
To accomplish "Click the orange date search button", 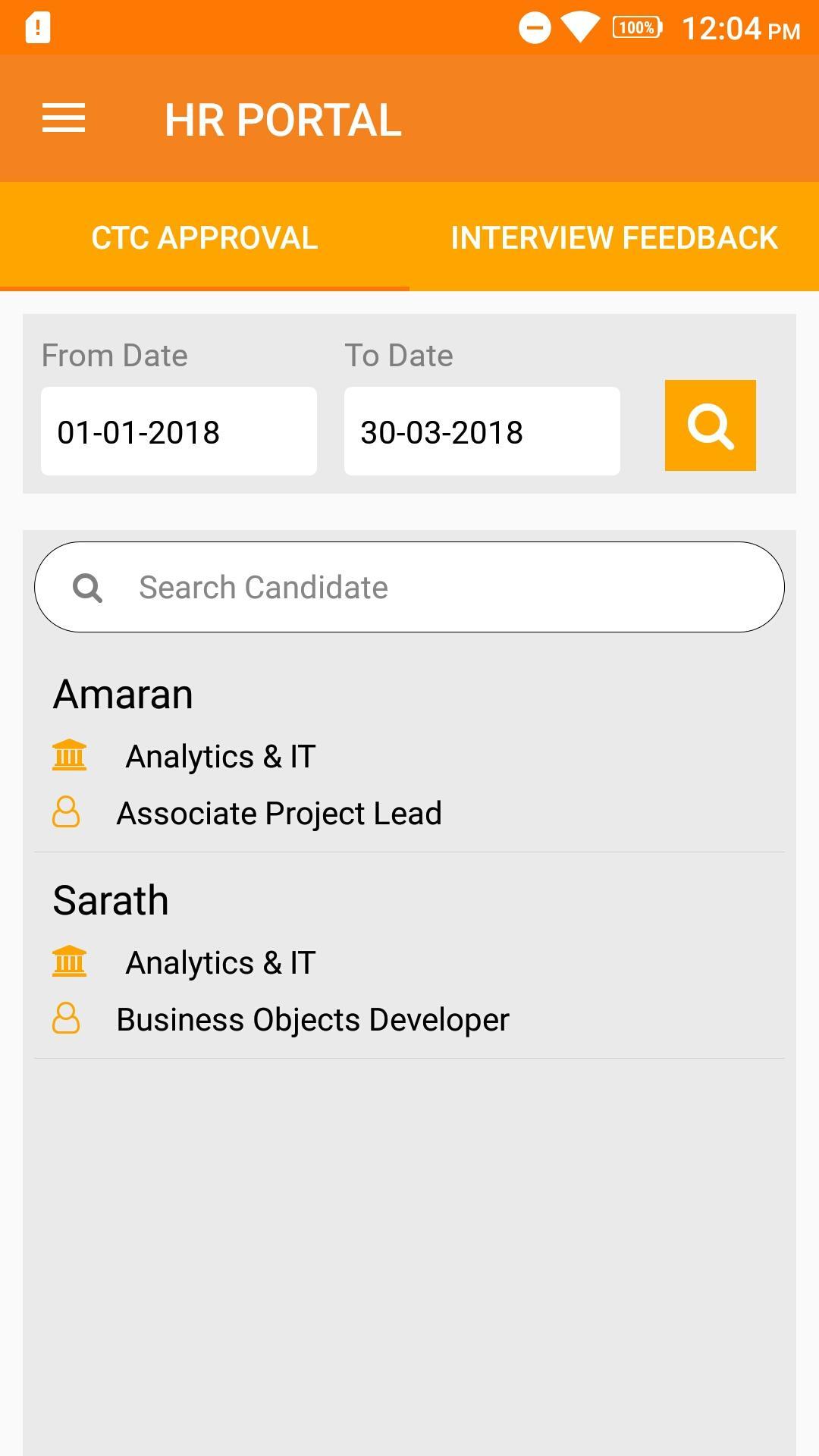I will click(x=711, y=425).
